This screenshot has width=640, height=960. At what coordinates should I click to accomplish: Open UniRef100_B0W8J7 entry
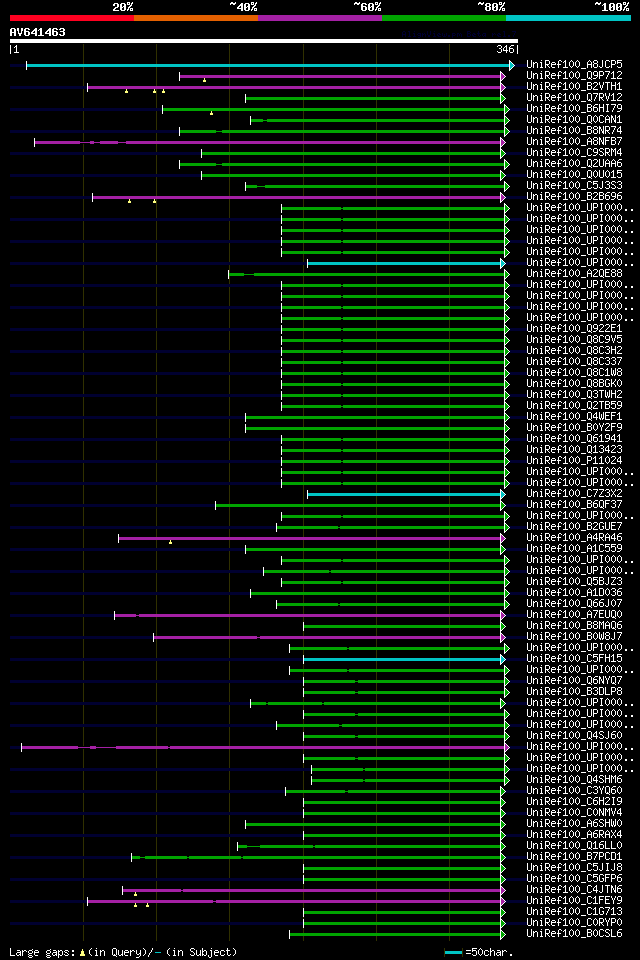(574, 637)
